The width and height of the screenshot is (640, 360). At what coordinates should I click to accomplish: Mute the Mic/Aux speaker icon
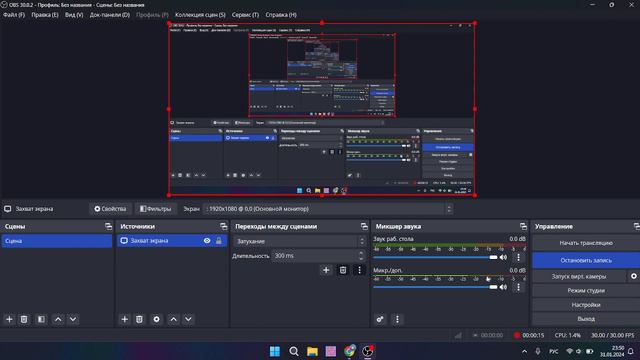pyautogui.click(x=504, y=287)
